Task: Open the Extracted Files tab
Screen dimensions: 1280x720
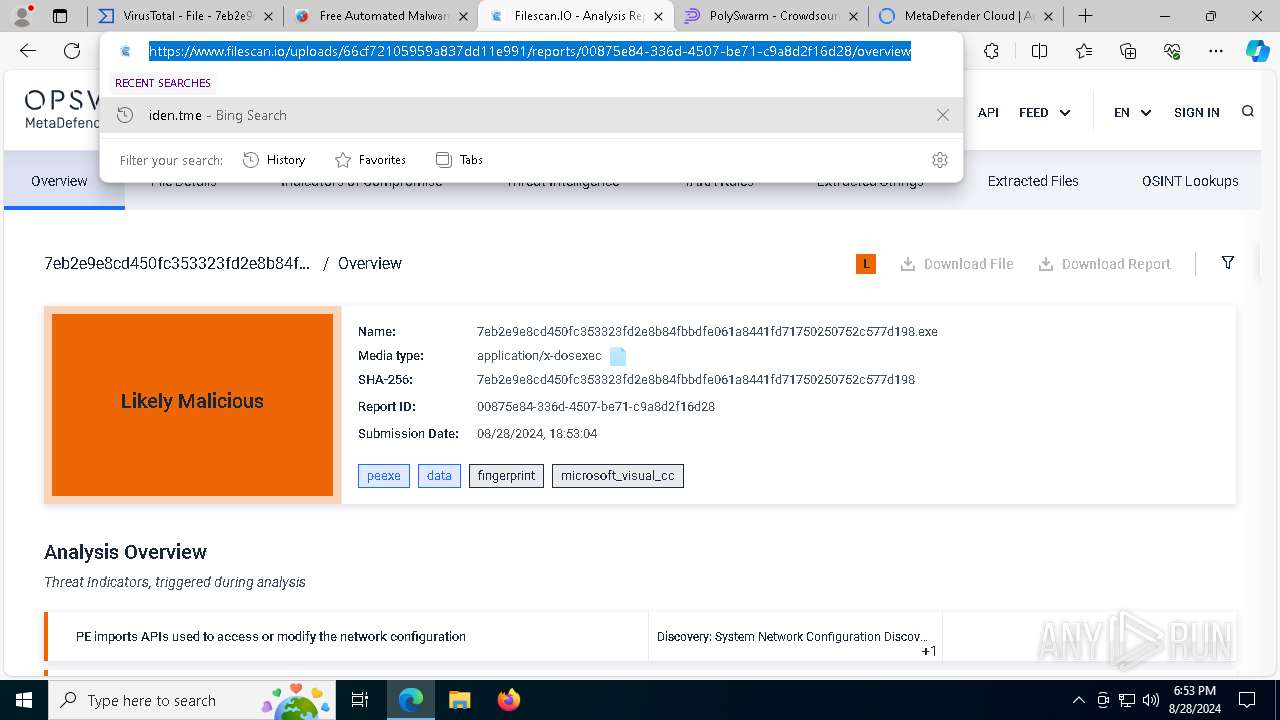Action: point(1033,181)
